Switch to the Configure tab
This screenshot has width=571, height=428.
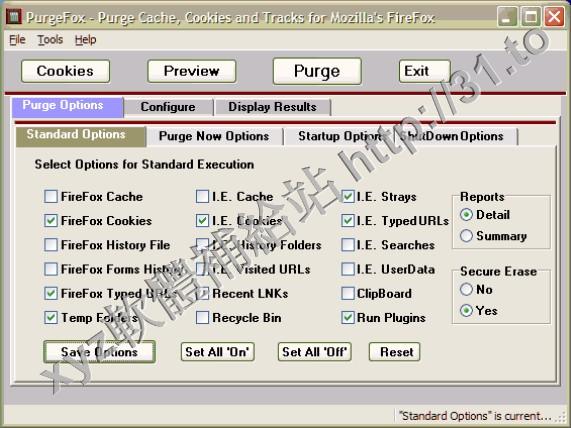[x=168, y=107]
